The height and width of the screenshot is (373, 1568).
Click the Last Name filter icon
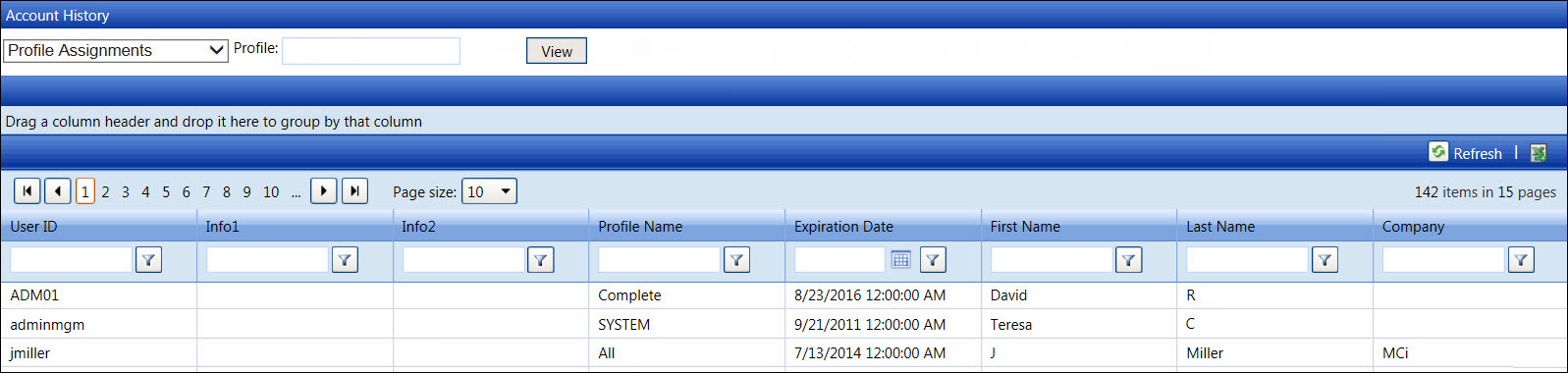1325,260
